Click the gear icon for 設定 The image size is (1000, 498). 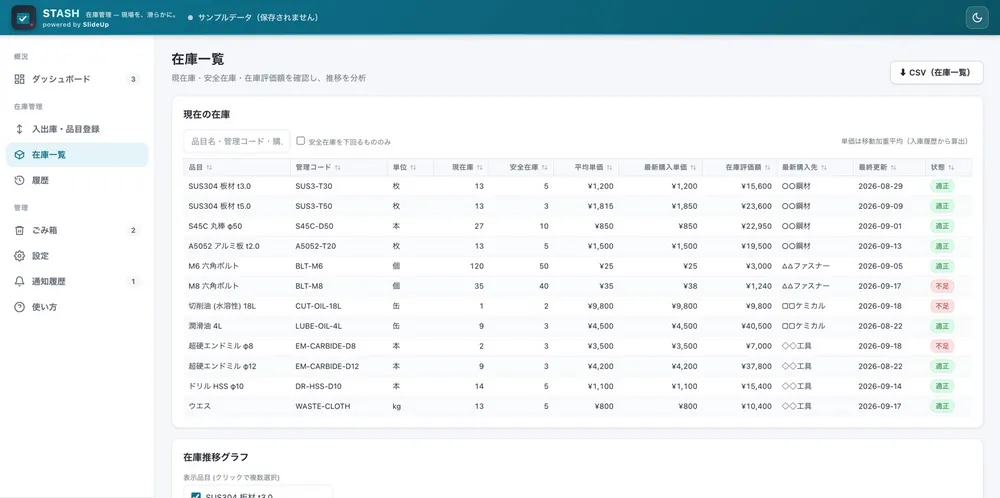[20, 256]
